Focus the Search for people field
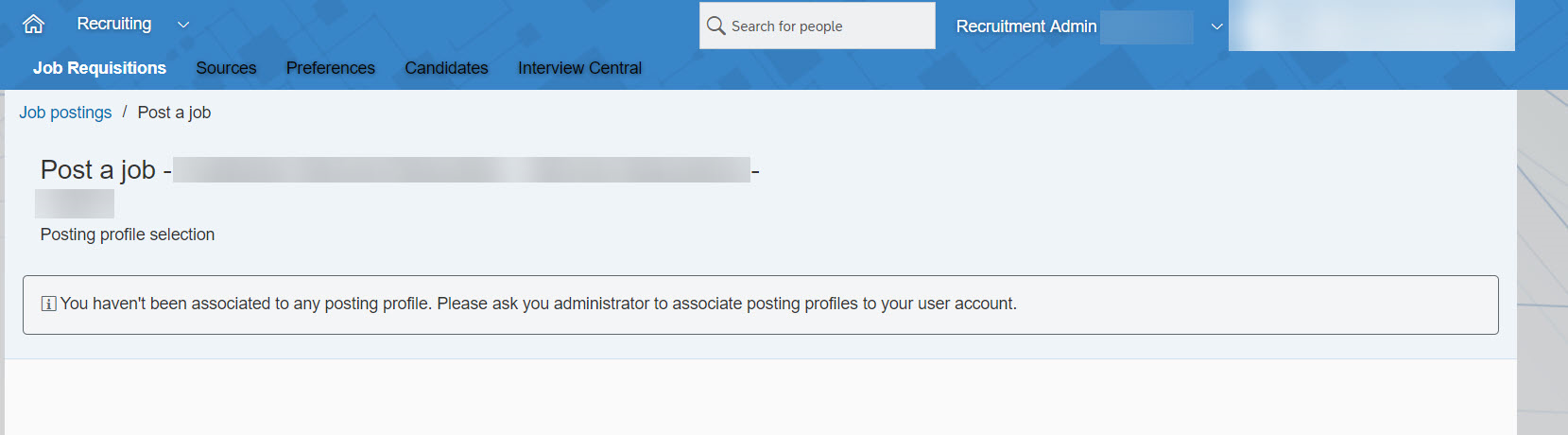Viewport: 1568px width, 435px height. pyautogui.click(x=818, y=26)
